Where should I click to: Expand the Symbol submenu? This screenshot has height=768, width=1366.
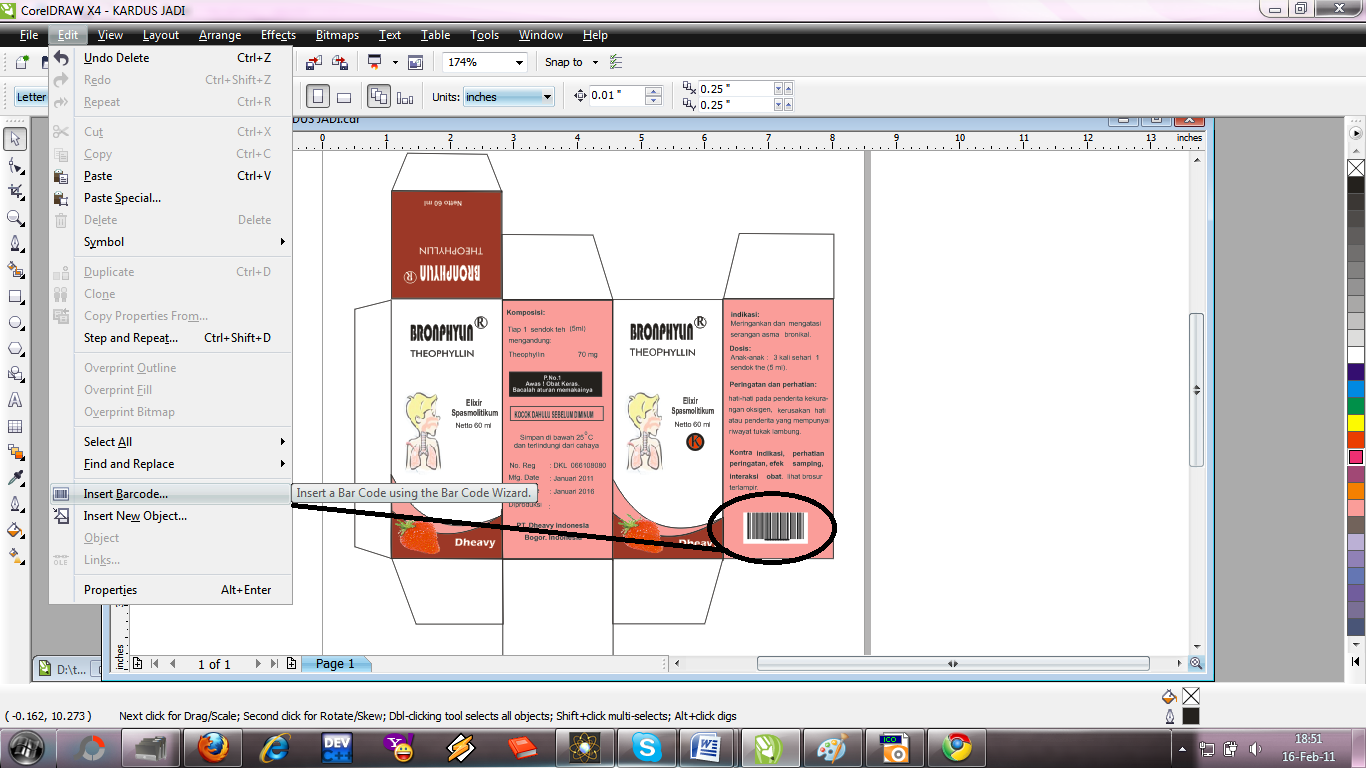pyautogui.click(x=283, y=242)
